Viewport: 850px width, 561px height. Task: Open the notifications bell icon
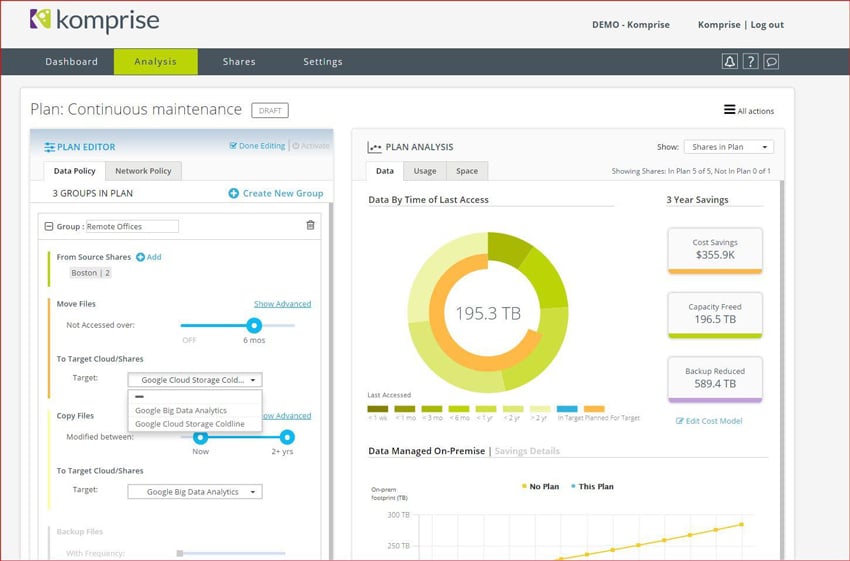point(730,62)
